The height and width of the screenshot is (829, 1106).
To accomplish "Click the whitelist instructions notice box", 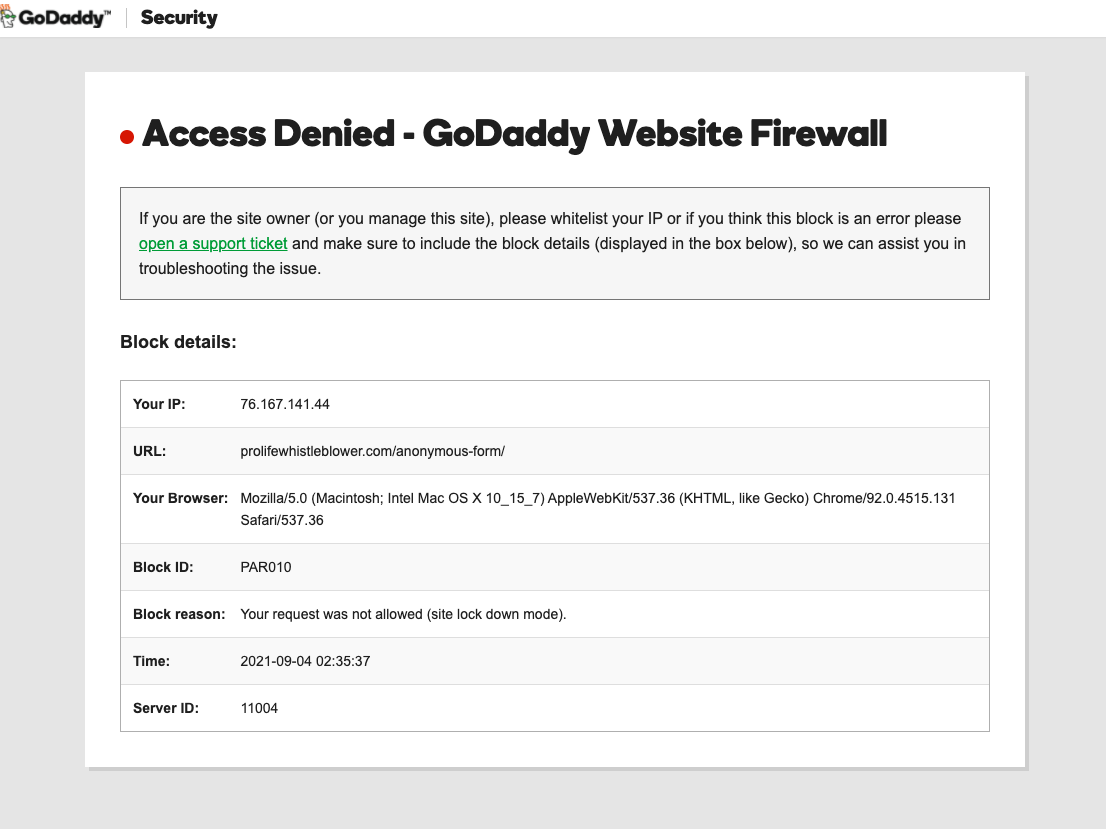I will tap(555, 243).
